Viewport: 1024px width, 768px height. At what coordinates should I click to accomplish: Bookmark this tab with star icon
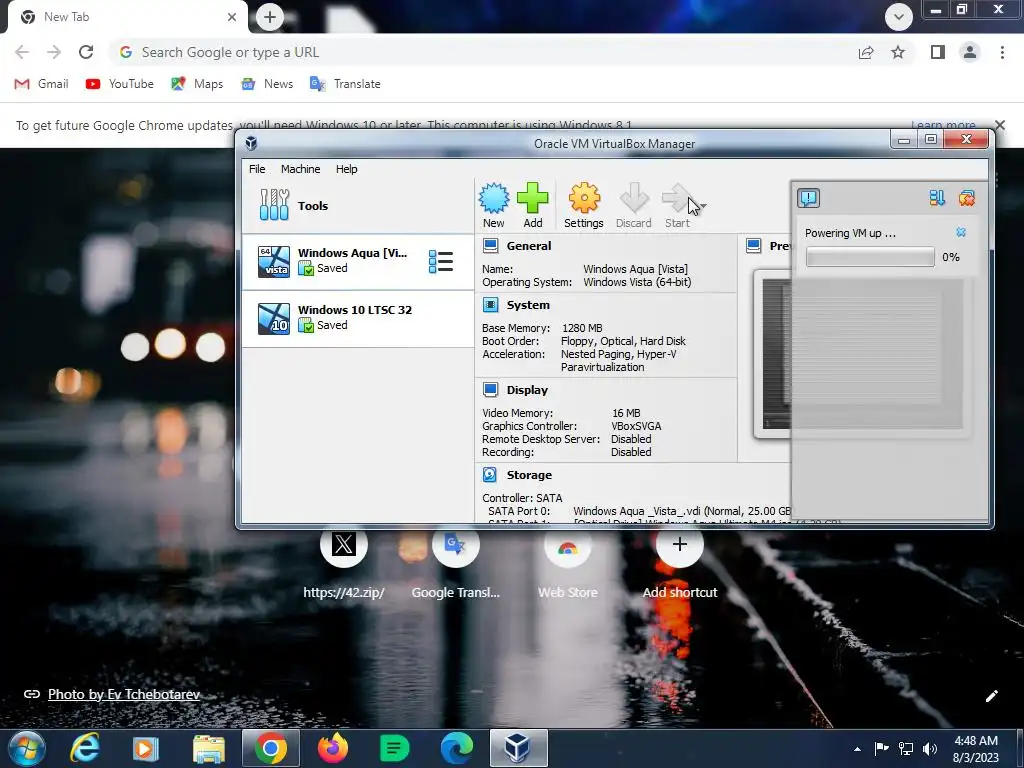coord(898,52)
